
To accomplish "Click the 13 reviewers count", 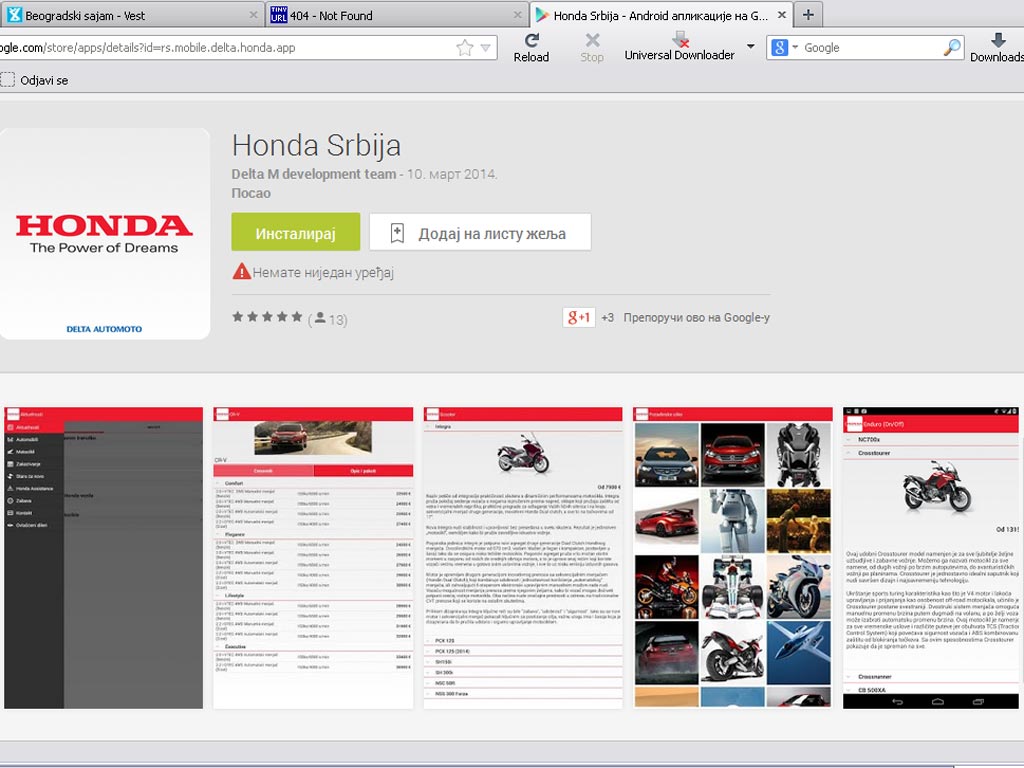I will pos(330,319).
